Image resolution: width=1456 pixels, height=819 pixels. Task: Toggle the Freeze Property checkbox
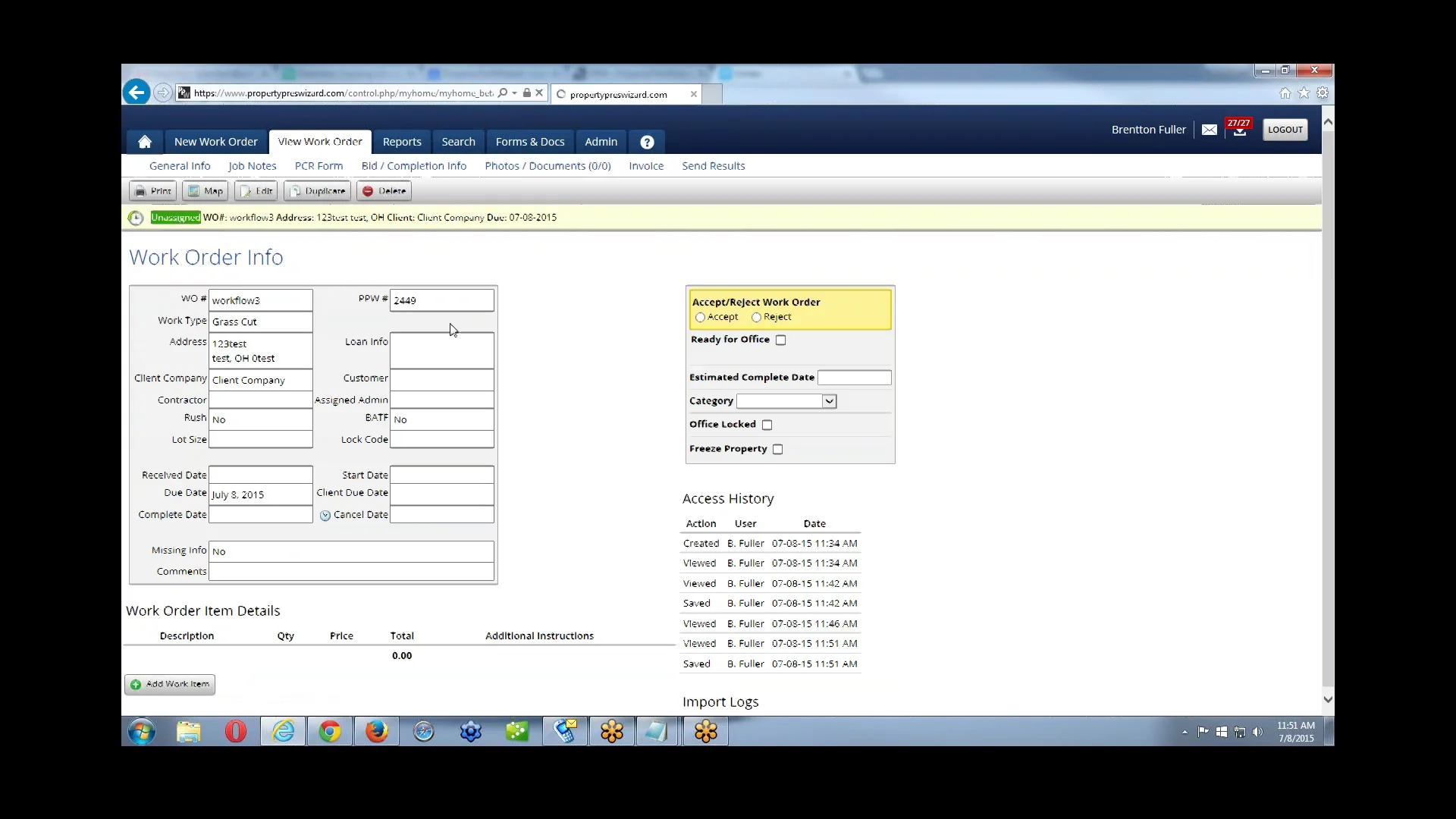(778, 449)
